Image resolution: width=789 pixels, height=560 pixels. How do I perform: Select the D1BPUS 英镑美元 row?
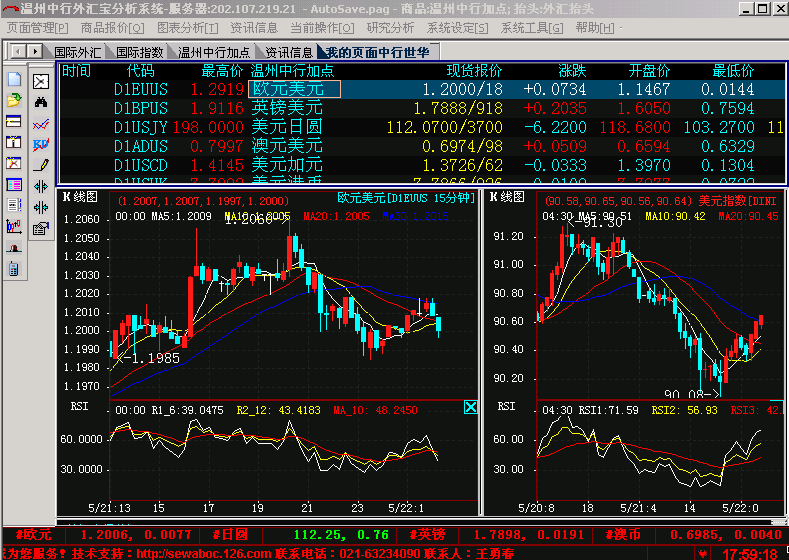(x=286, y=108)
